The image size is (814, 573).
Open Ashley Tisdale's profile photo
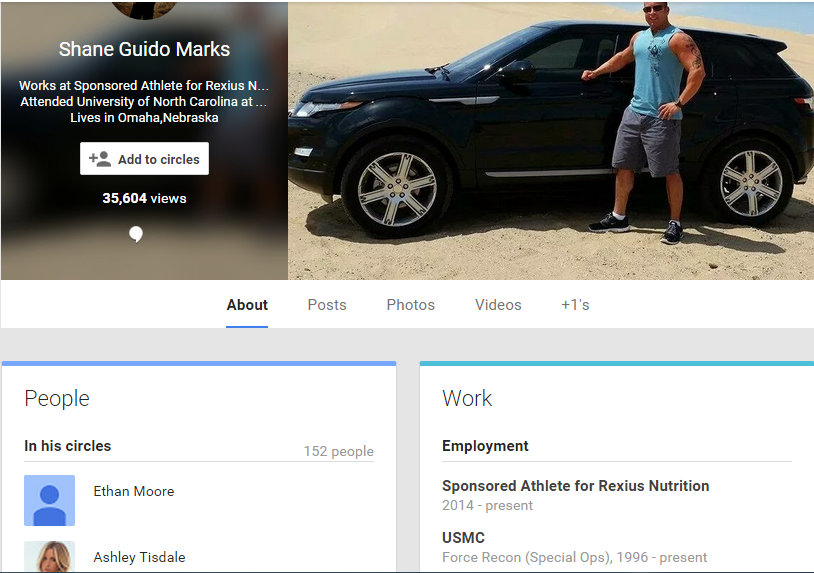tap(50, 557)
